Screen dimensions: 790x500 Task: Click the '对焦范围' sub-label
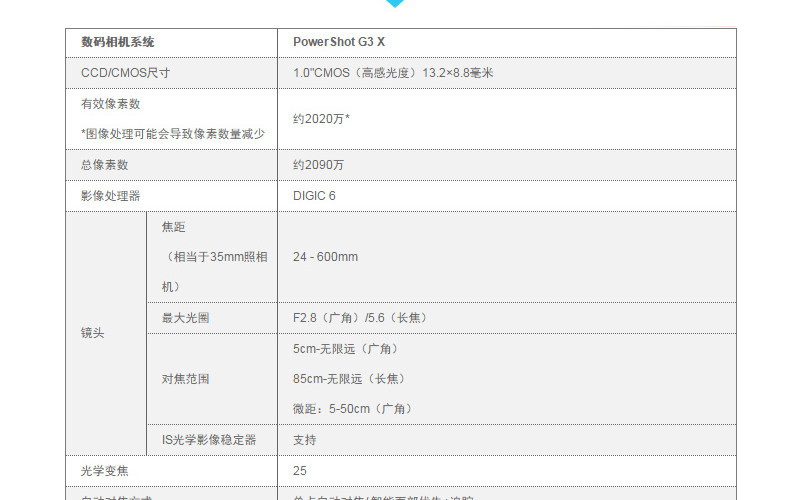[x=185, y=379]
